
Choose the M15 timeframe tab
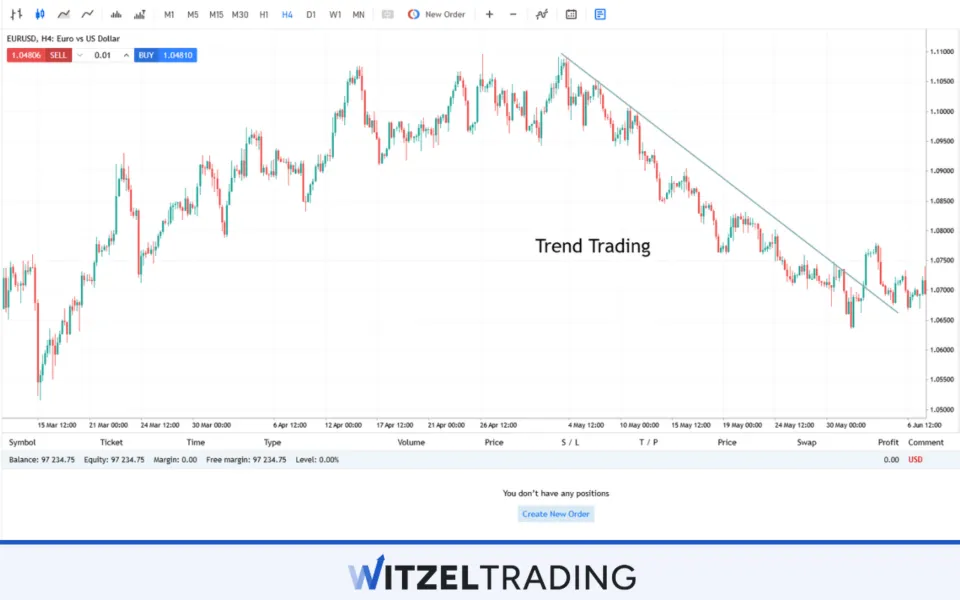pos(216,15)
